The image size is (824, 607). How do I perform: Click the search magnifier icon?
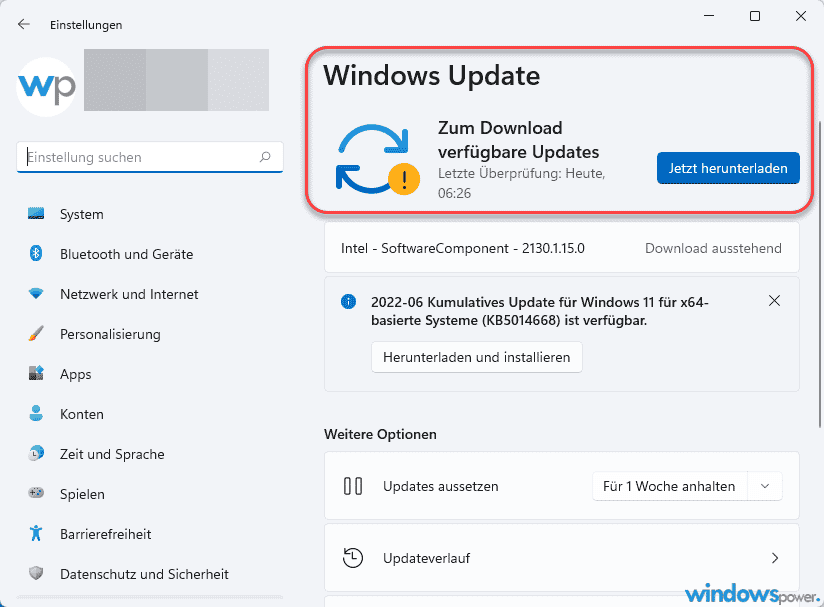point(265,157)
